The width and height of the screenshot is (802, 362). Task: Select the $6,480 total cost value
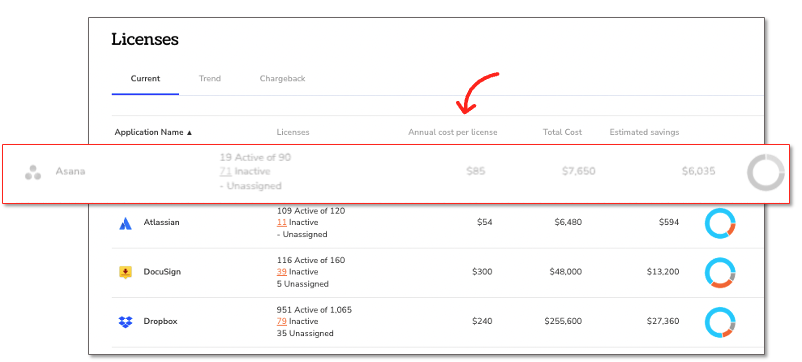pos(568,222)
